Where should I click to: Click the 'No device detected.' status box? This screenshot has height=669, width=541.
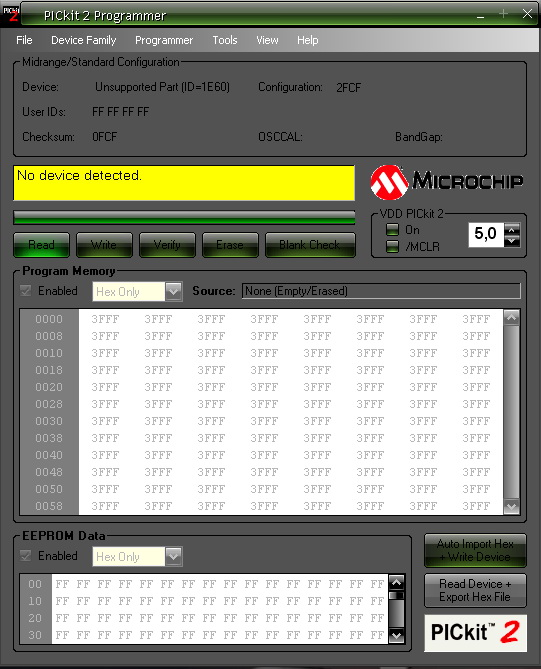[x=184, y=183]
